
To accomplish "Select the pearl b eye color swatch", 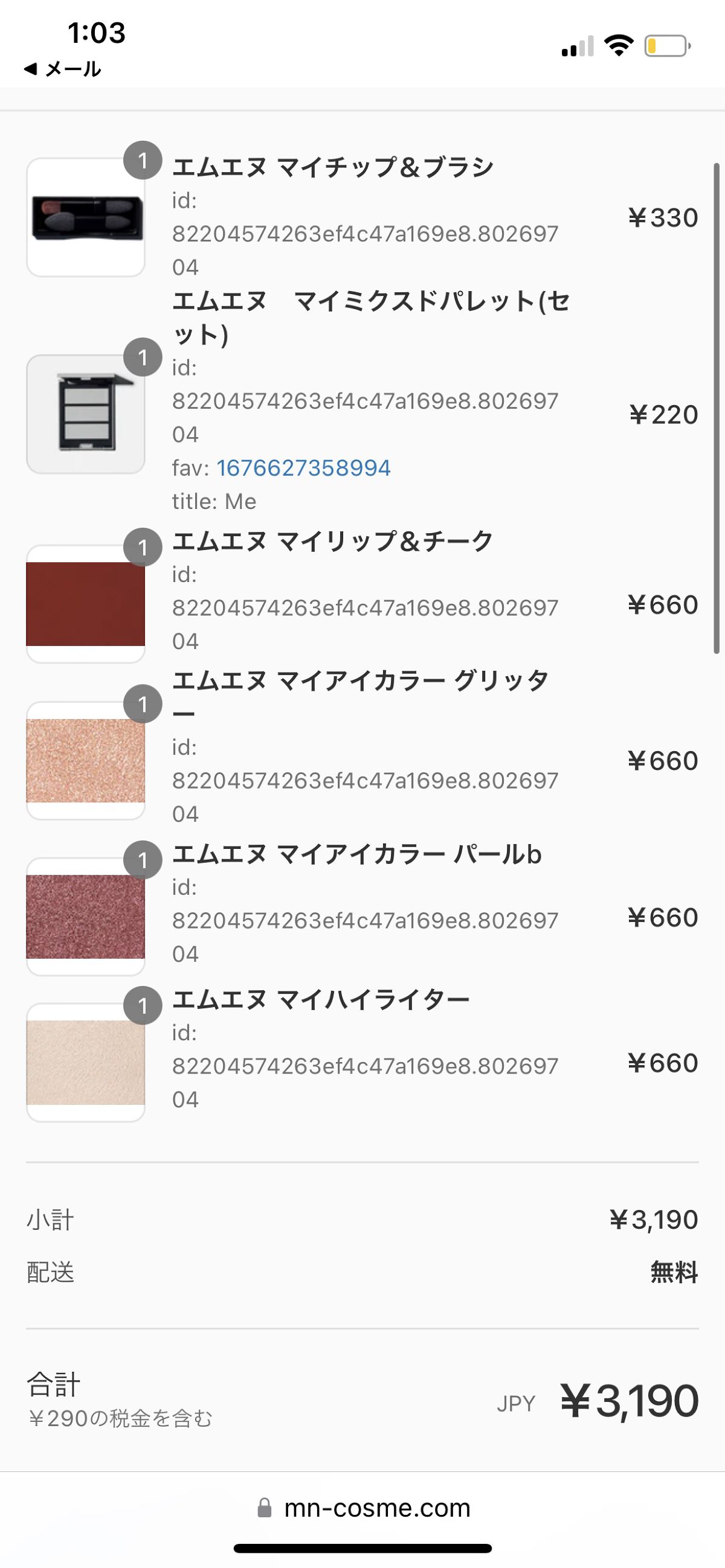I will (x=85, y=917).
